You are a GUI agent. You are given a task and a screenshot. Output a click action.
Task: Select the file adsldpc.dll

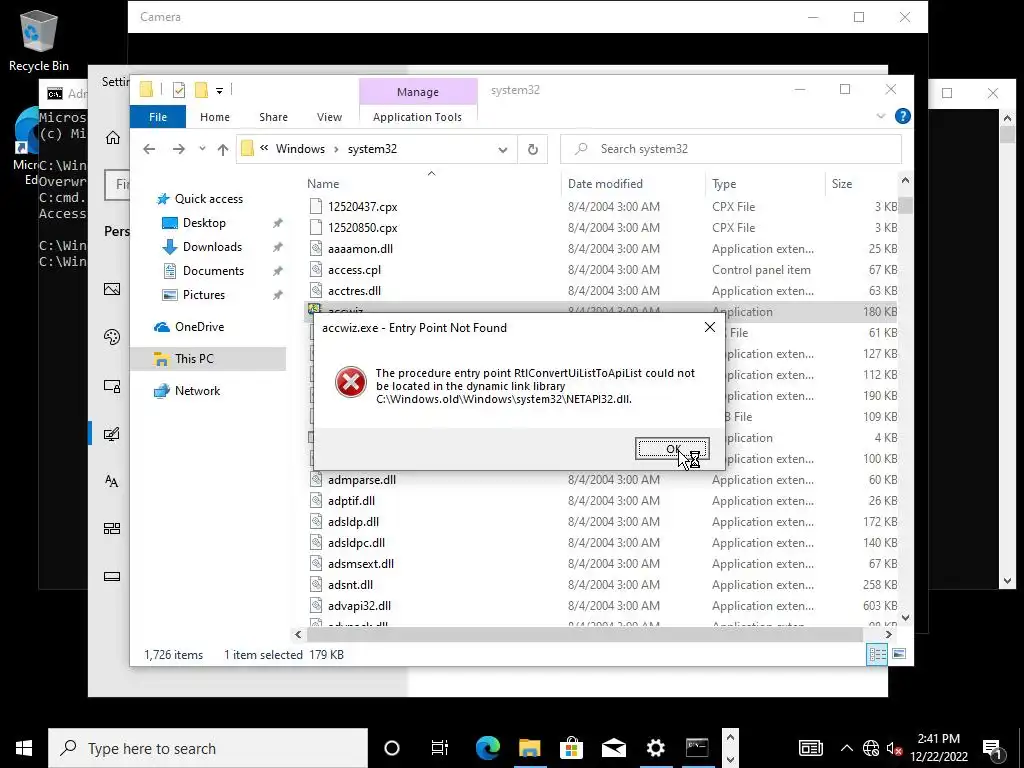click(356, 543)
